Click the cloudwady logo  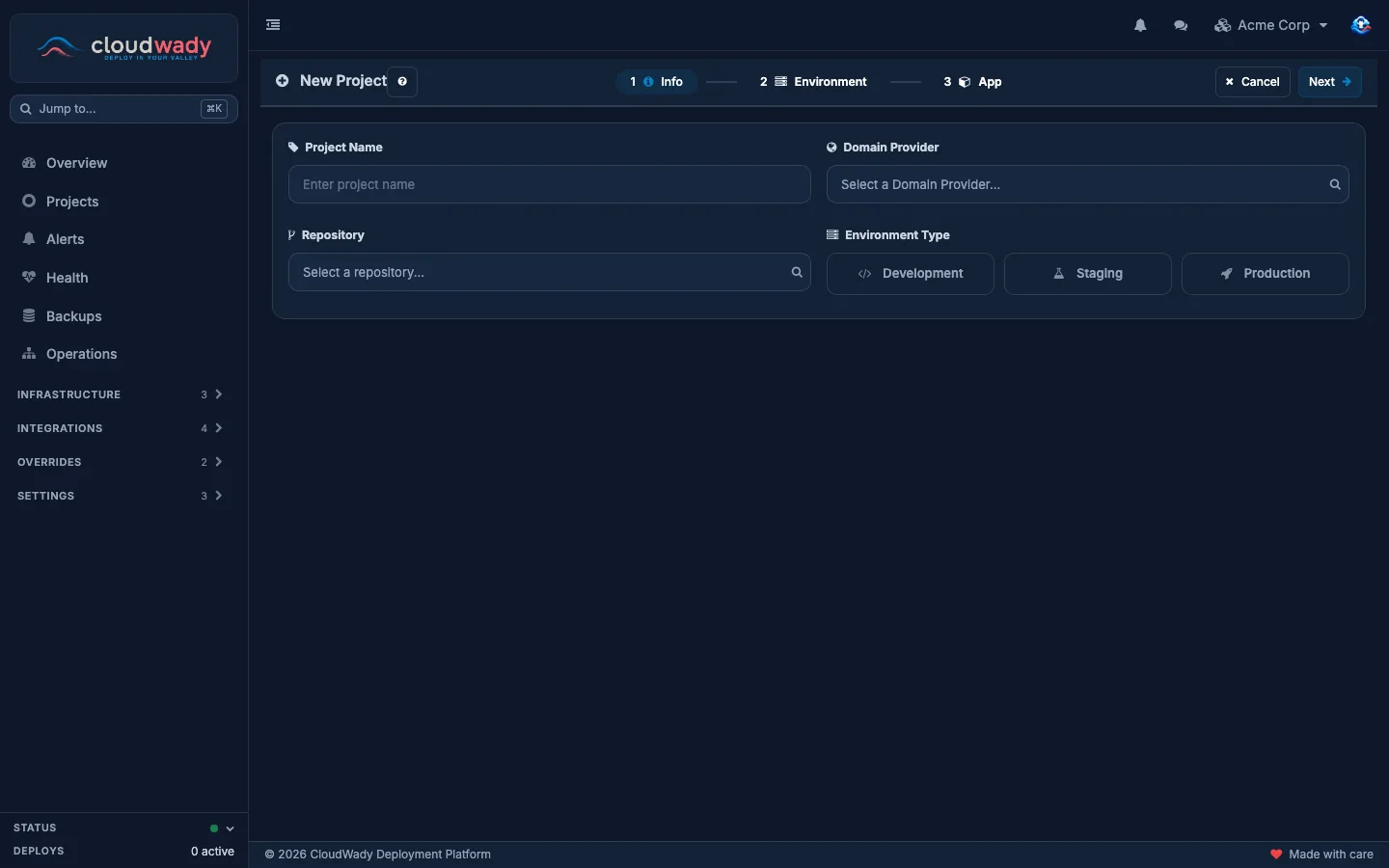tap(123, 47)
